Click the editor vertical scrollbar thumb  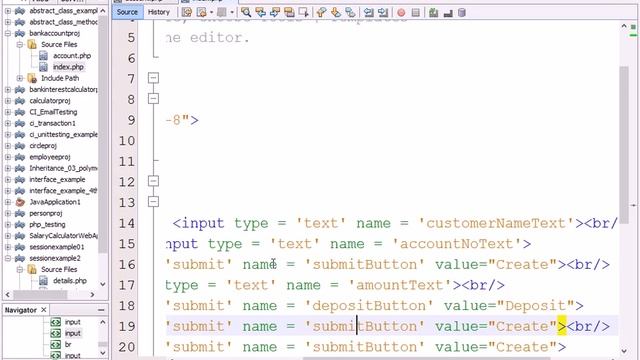click(624, 145)
